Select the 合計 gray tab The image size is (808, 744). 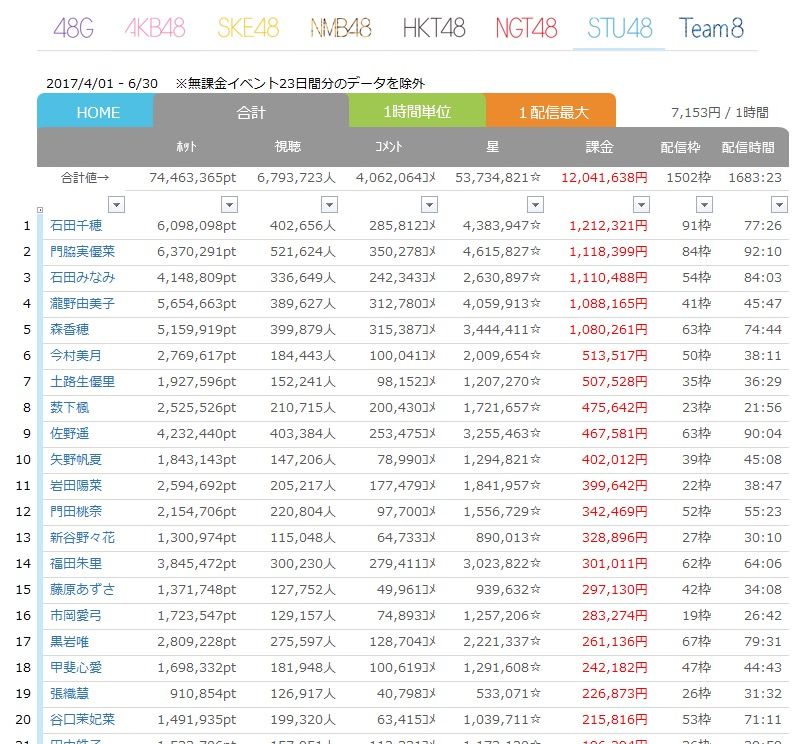pyautogui.click(x=251, y=111)
